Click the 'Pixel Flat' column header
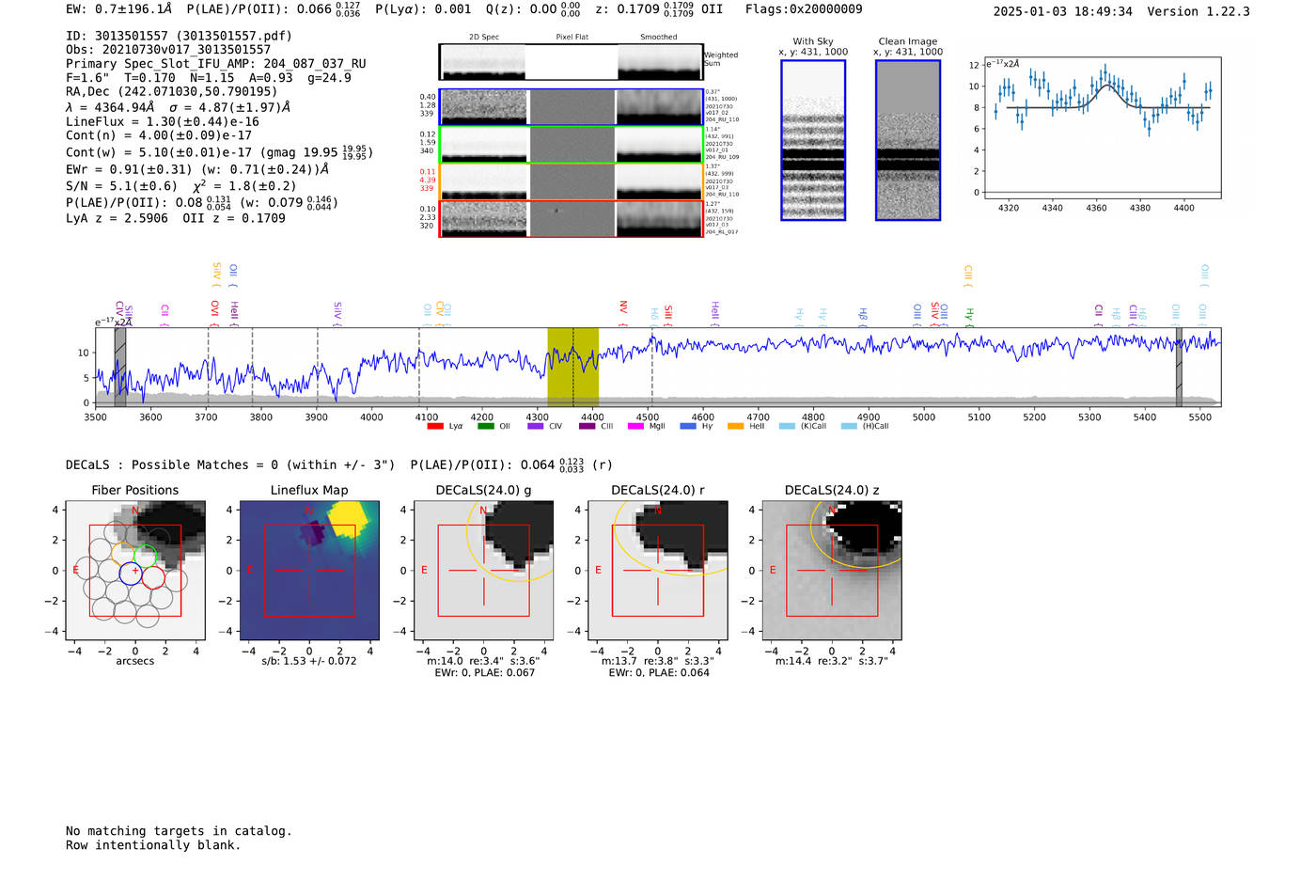This screenshot has width=1316, height=896. coord(572,38)
